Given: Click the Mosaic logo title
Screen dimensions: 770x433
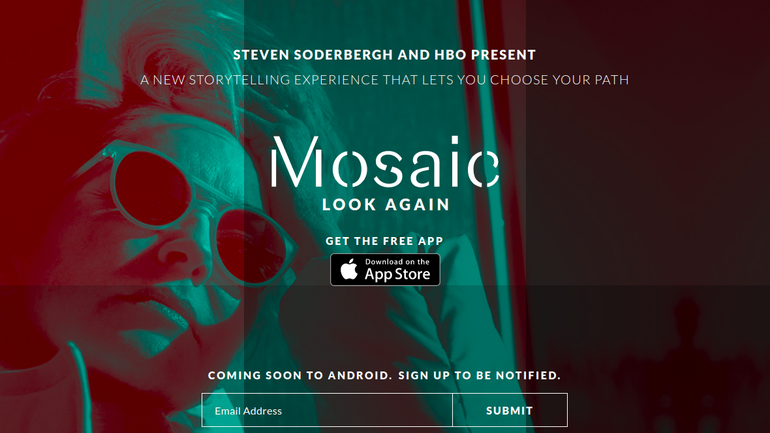Looking at the screenshot, I should [385, 162].
